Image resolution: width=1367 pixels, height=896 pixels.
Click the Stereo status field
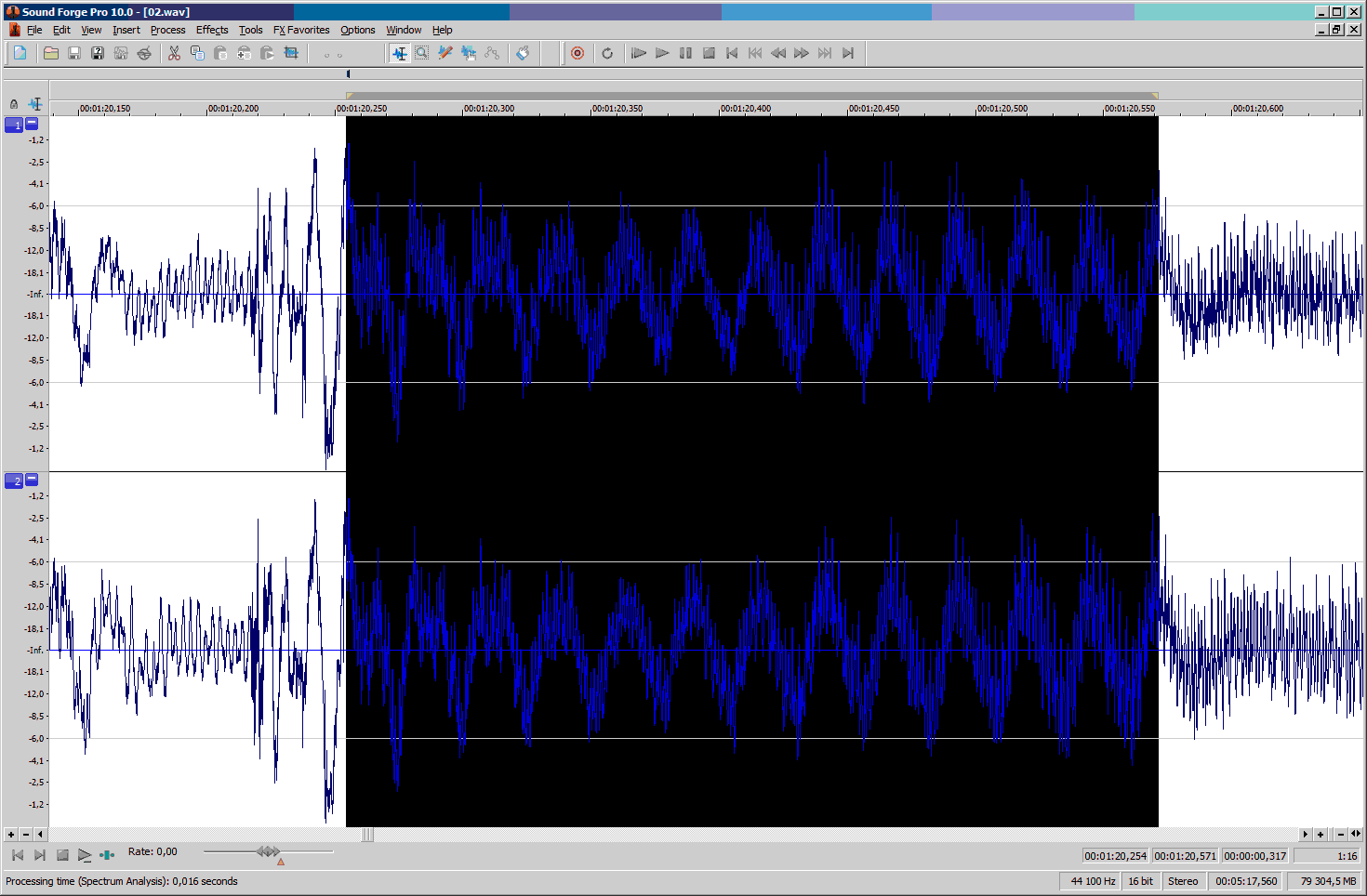pyautogui.click(x=1183, y=881)
